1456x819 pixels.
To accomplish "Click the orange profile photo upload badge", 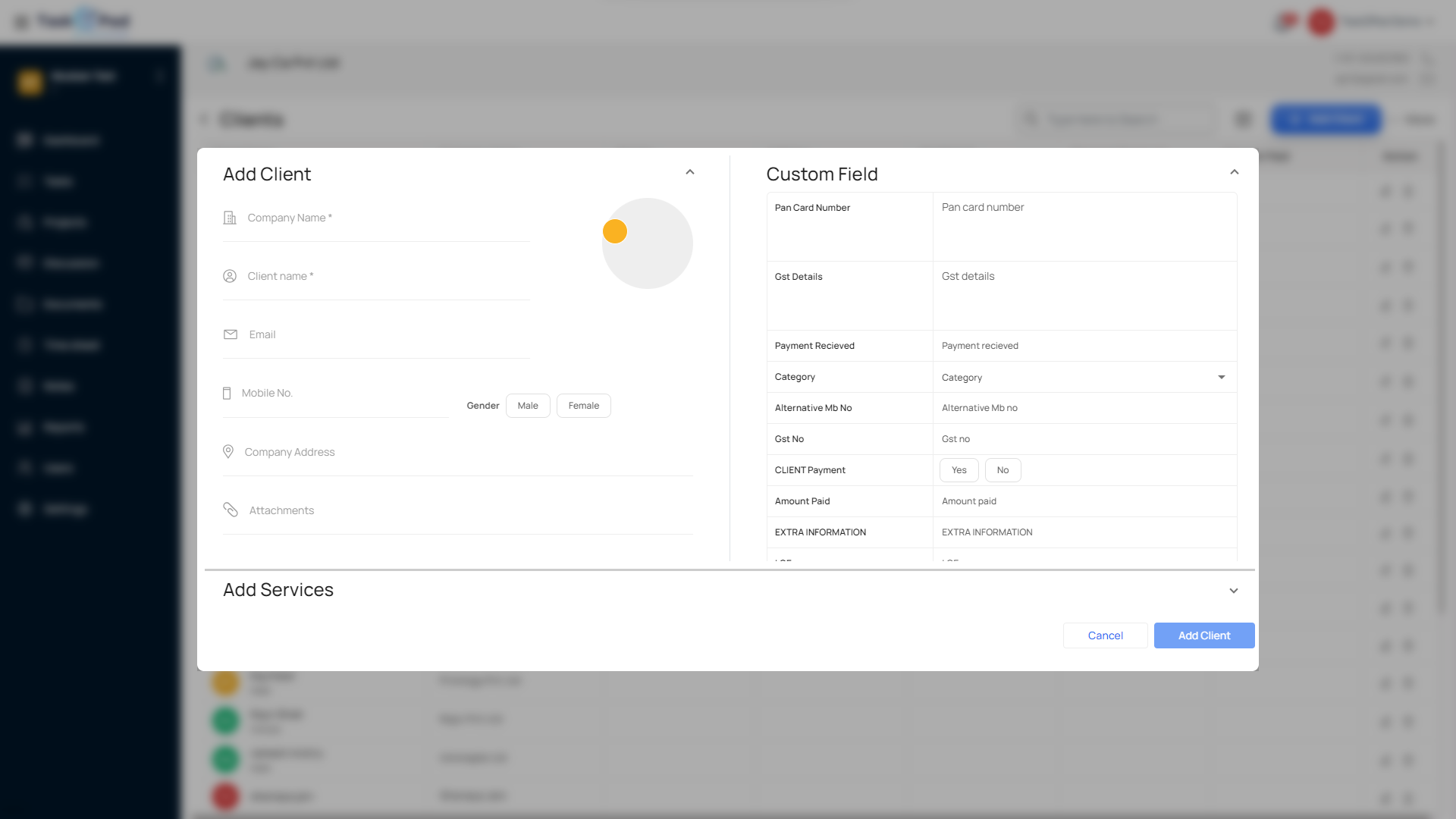I will [615, 231].
